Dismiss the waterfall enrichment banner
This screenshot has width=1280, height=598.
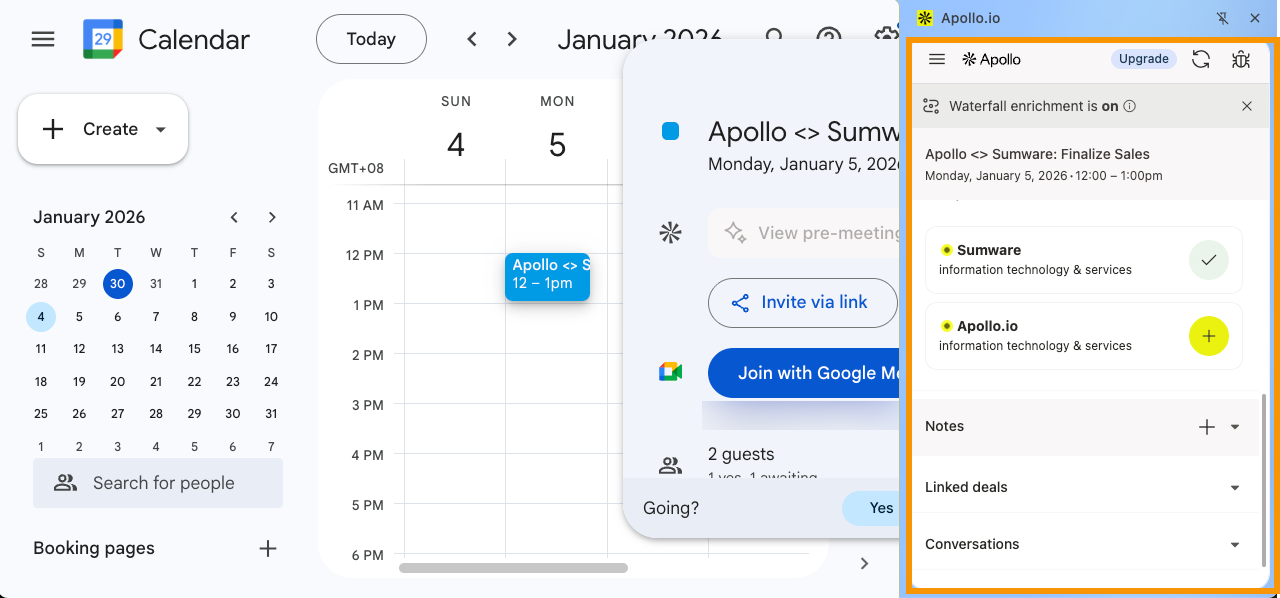click(x=1247, y=106)
